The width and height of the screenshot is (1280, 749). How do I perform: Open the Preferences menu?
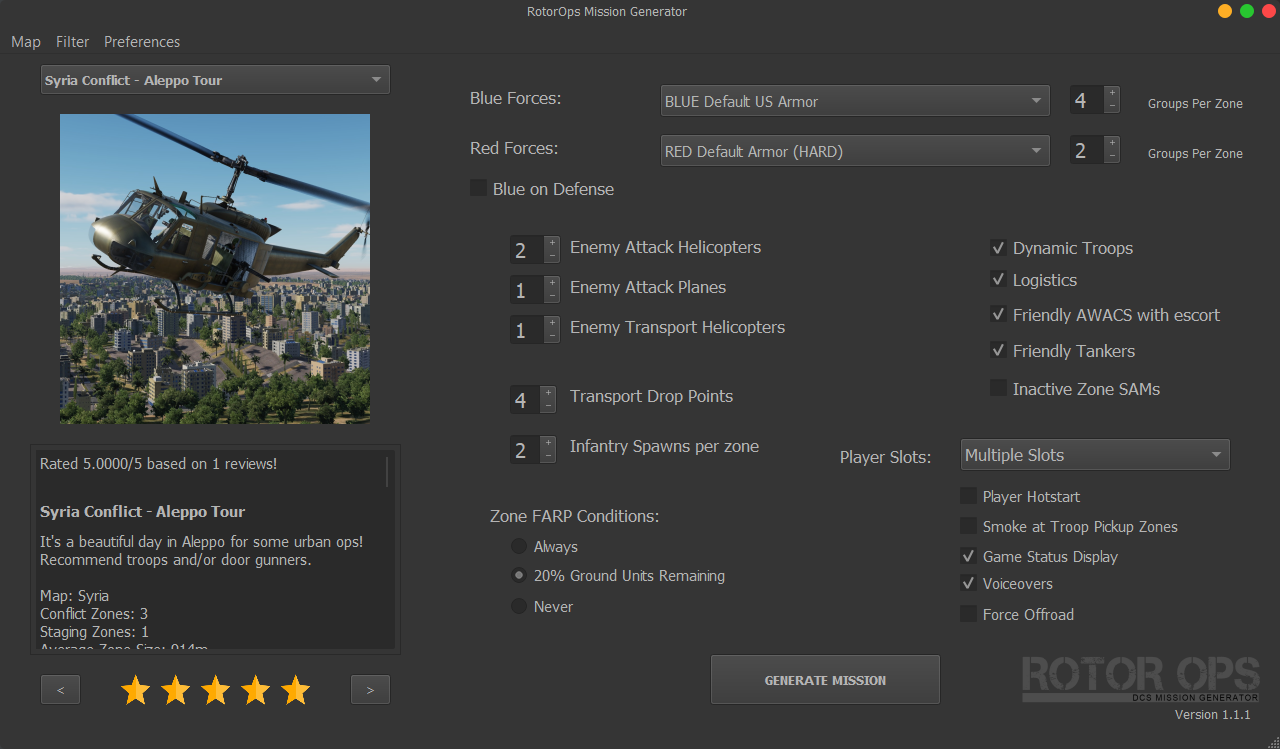(x=141, y=41)
